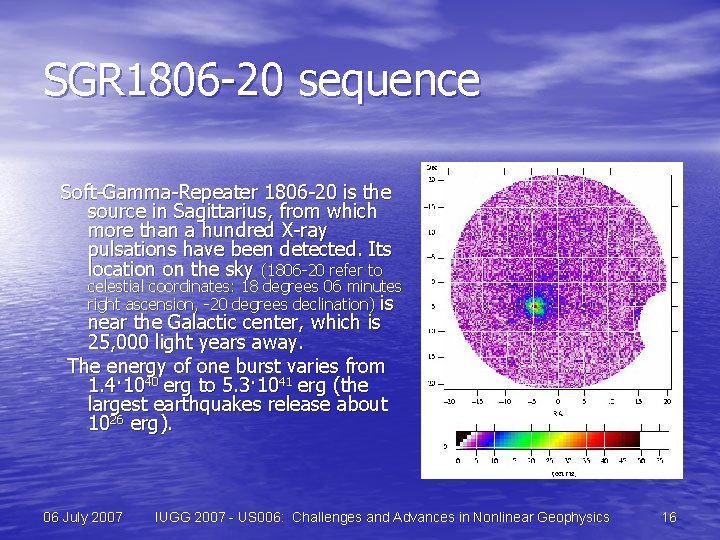Click the text '1.4·10⁴⁰ erg to 5.3·10⁴¹ erg (the'

(x=228, y=385)
